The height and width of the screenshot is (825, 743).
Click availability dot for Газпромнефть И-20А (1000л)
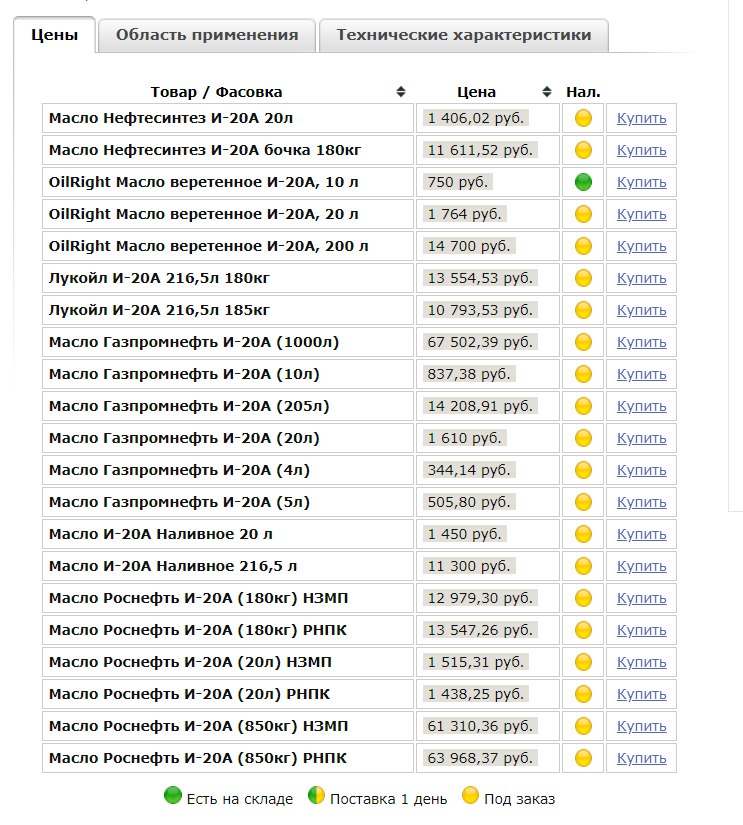tap(583, 342)
